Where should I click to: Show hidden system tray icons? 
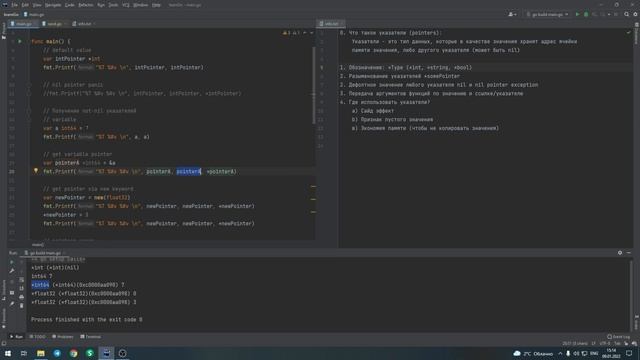[560, 353]
